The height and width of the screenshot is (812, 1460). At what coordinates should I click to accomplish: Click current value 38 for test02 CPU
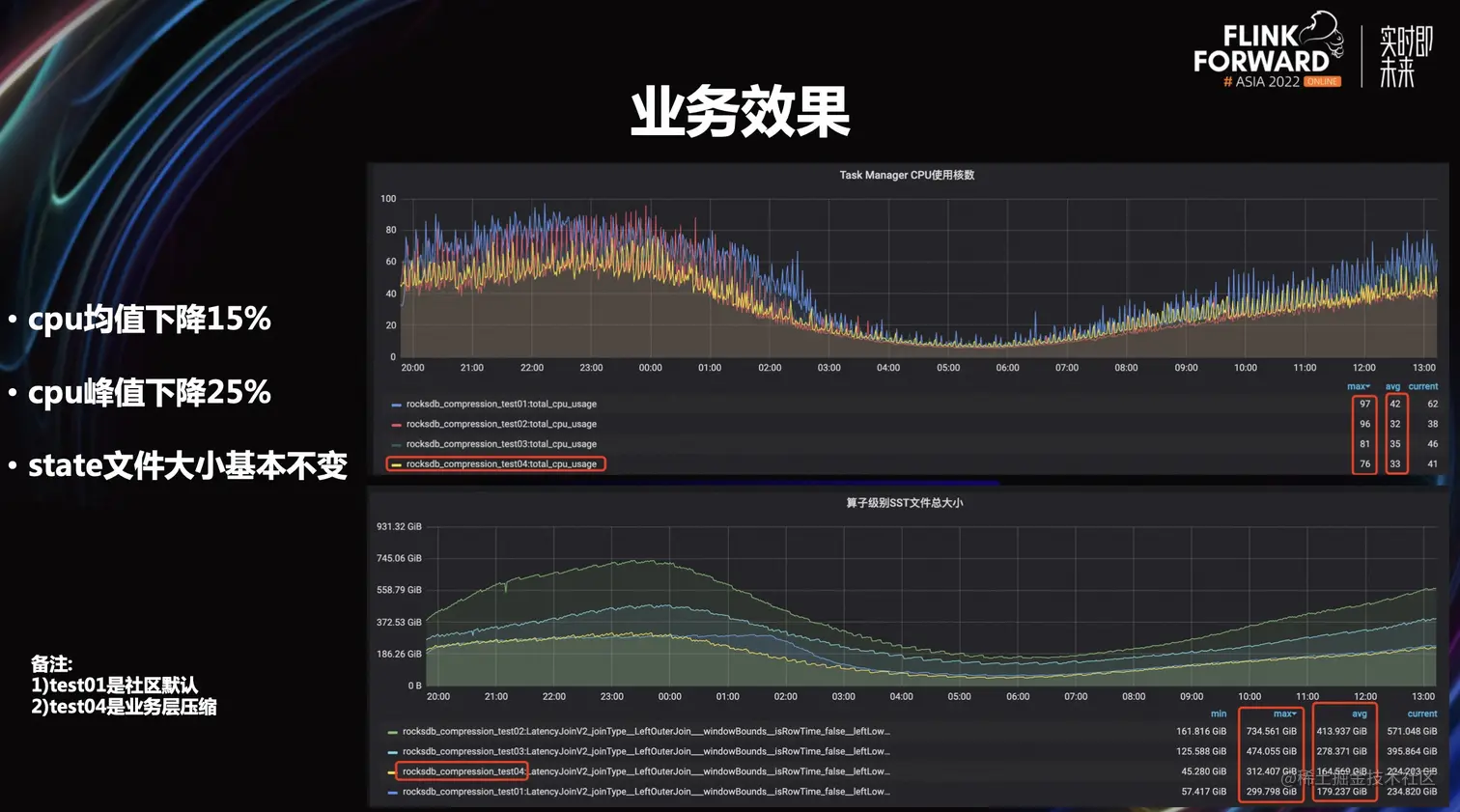click(x=1432, y=424)
